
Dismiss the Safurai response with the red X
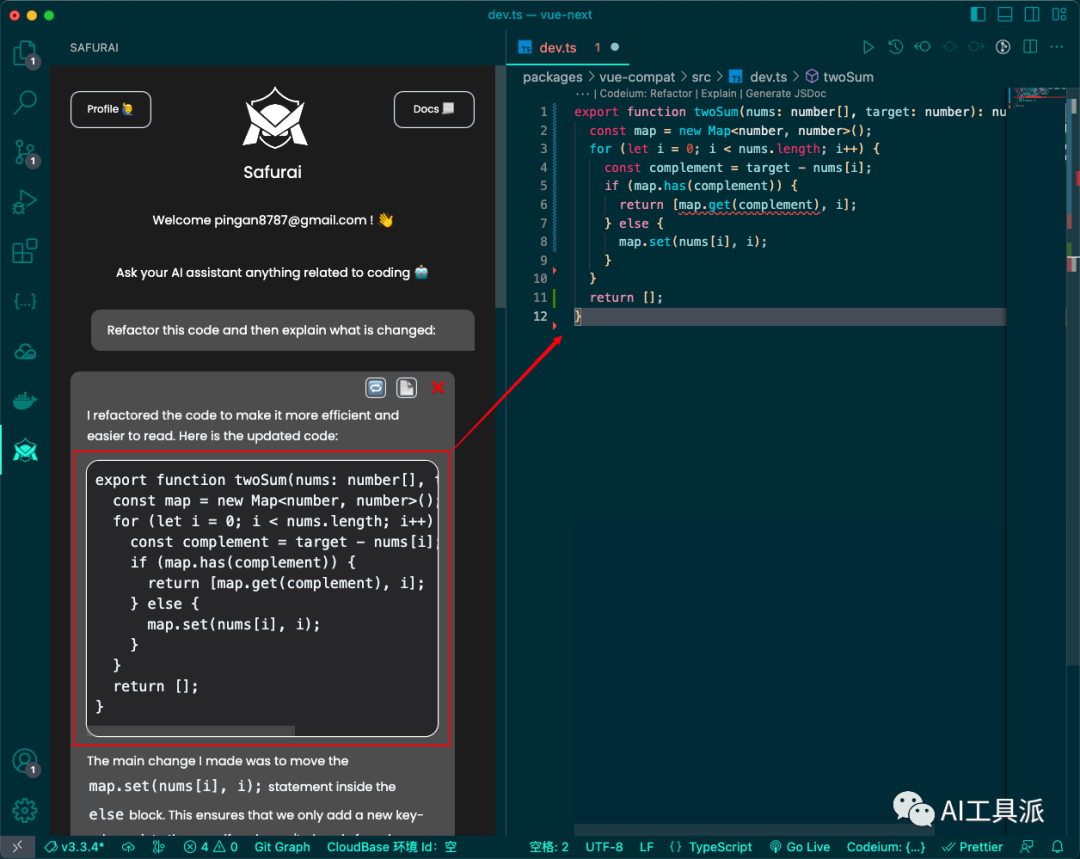(x=437, y=388)
